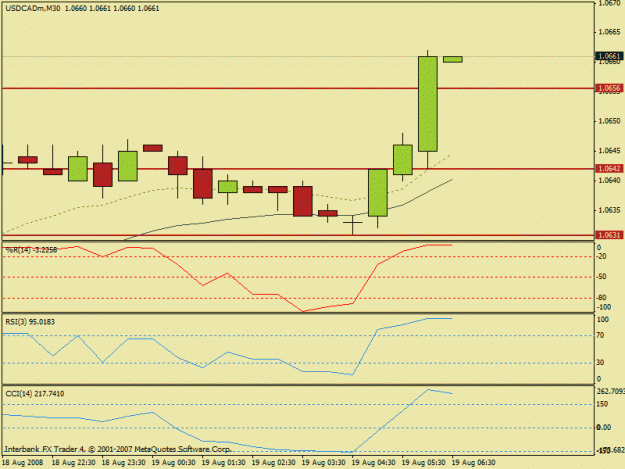Click the red 1.0642 horizontal line label
625x469 pixels.
pos(609,169)
